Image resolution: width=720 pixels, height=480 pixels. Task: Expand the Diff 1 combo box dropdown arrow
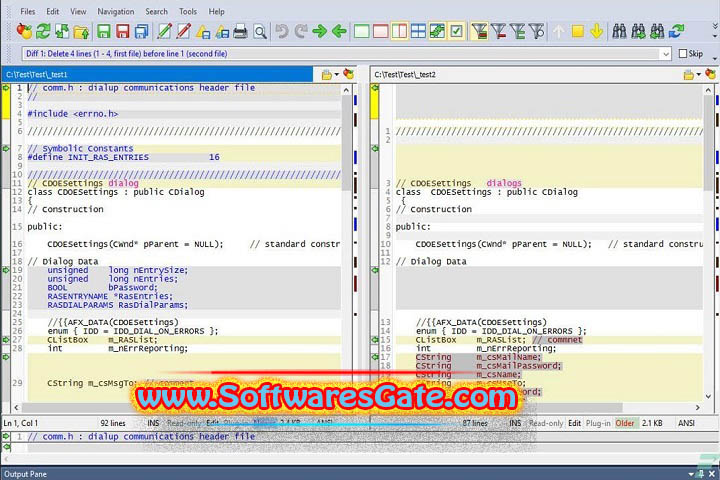[666, 54]
